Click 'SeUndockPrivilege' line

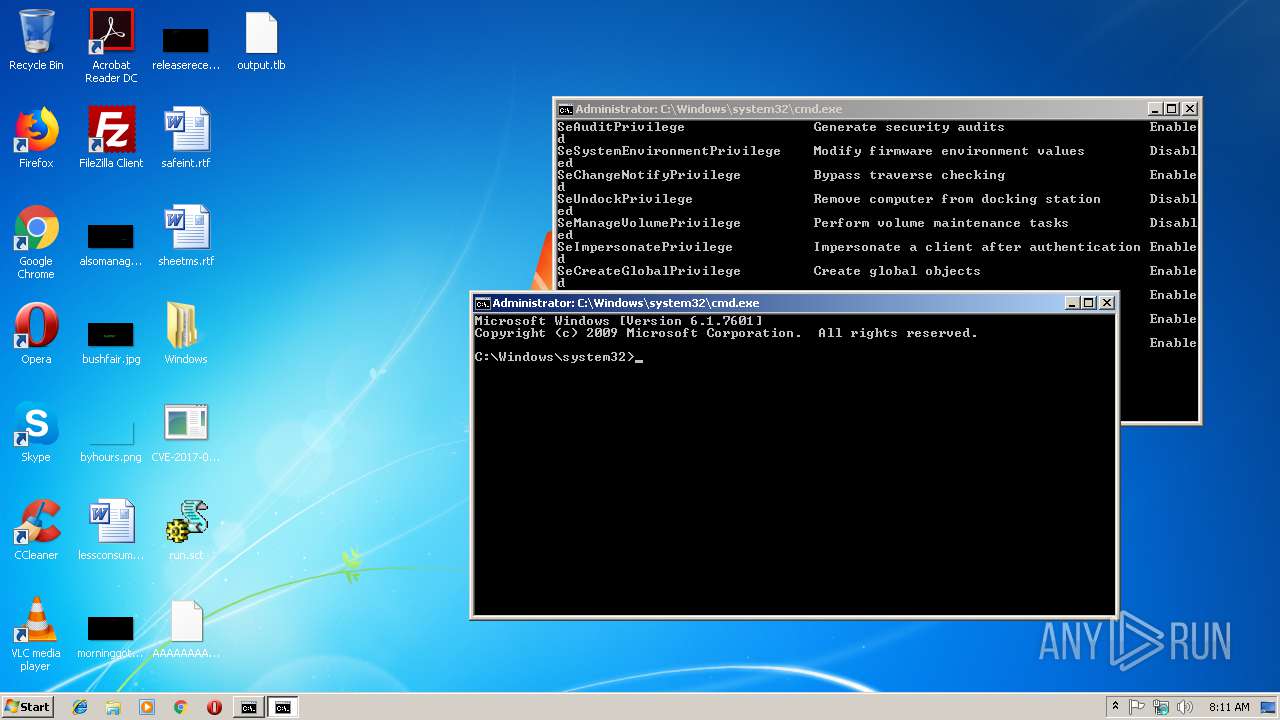[x=625, y=199]
